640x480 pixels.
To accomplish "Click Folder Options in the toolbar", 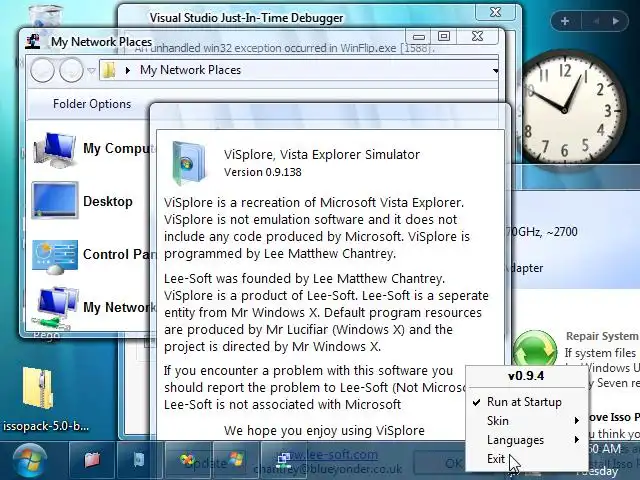I will (92, 104).
